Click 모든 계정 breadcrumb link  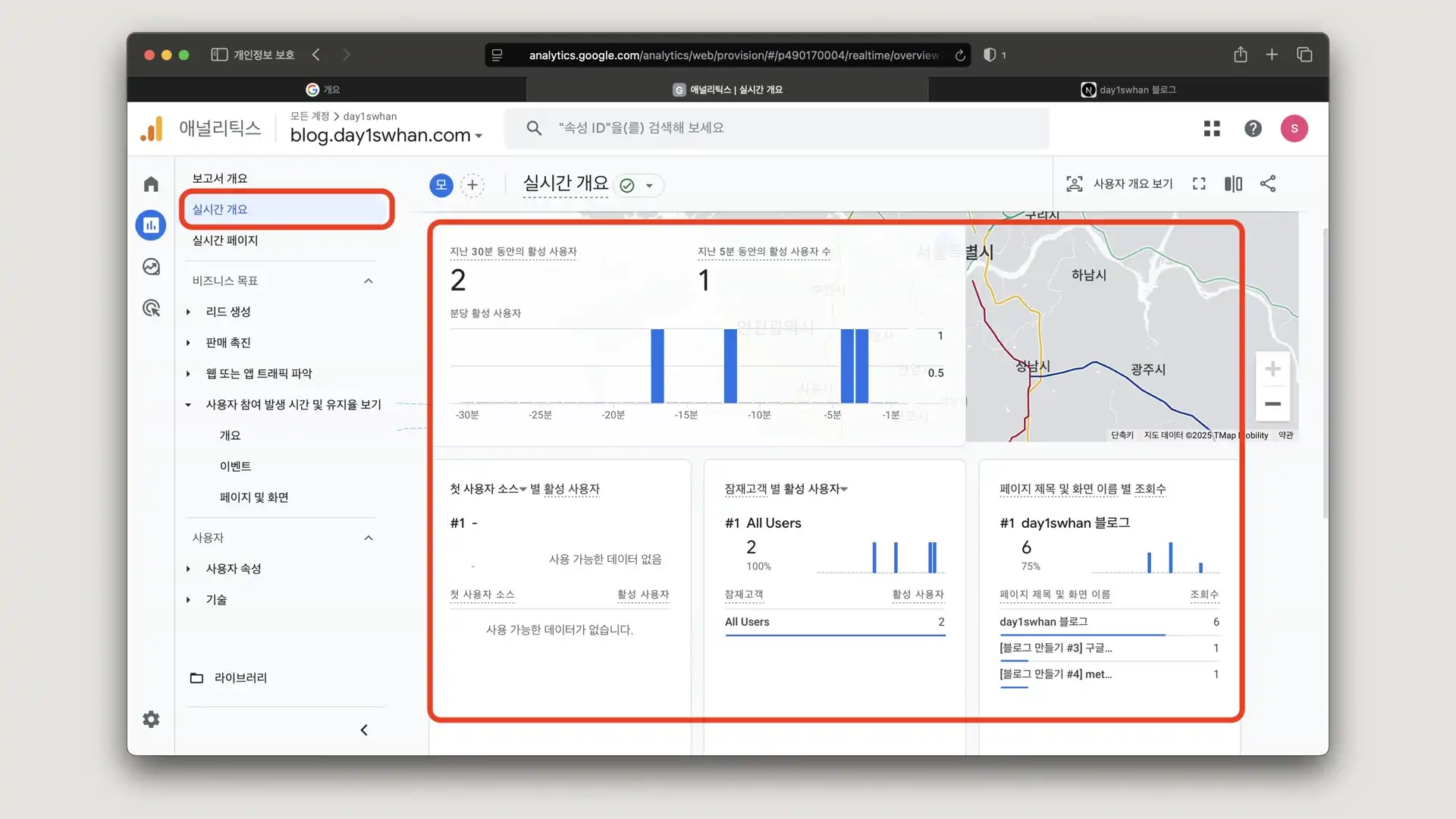pos(309,116)
